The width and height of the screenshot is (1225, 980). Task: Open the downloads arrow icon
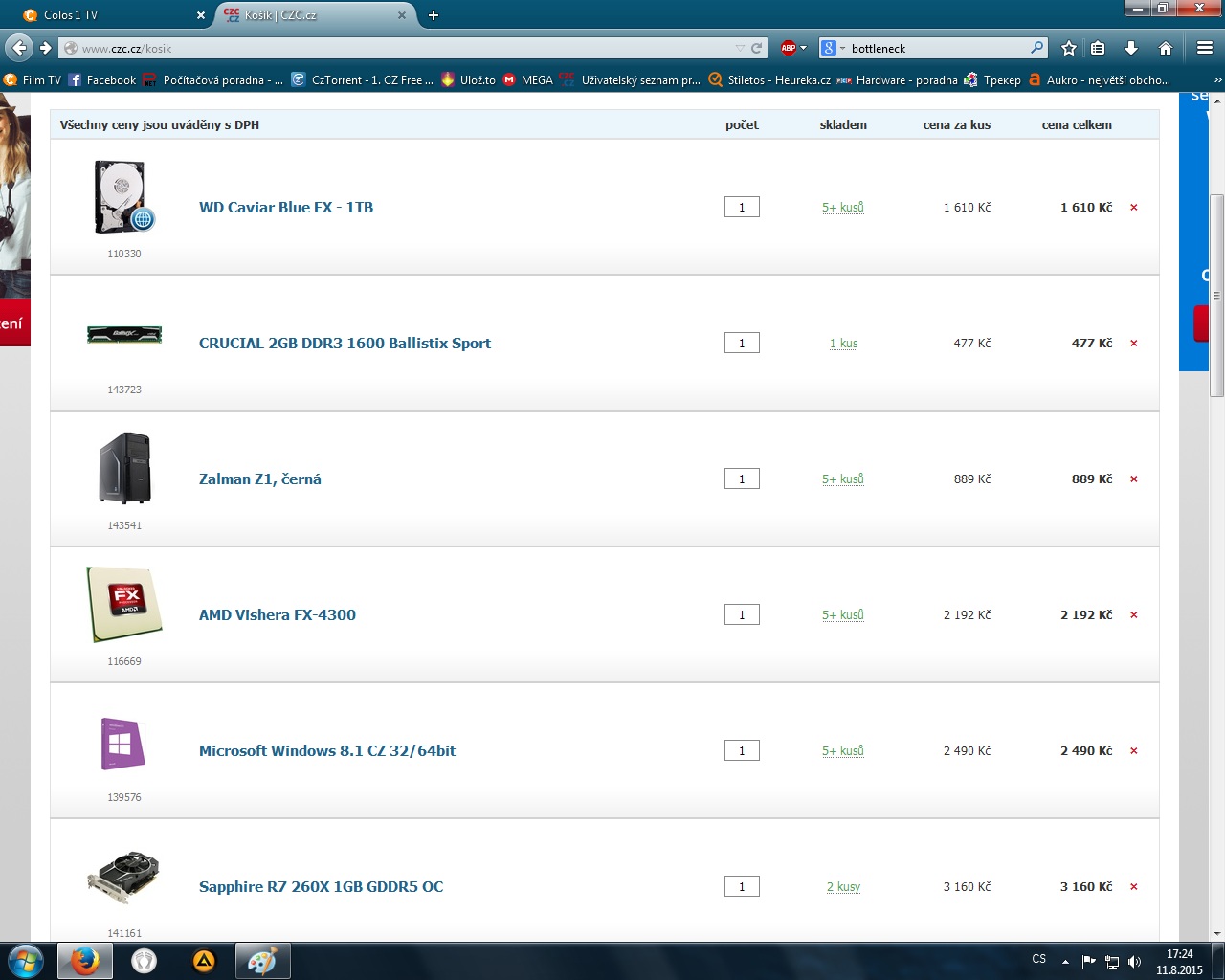pos(1131,48)
